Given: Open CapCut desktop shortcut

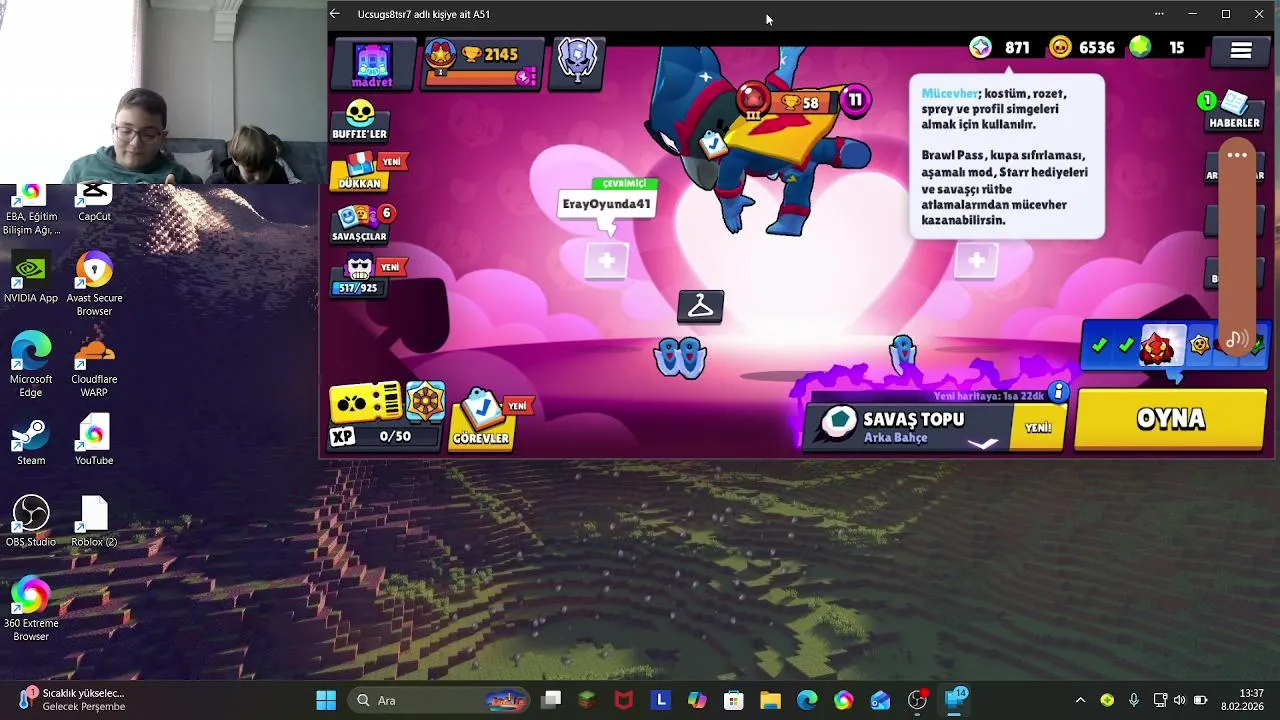Looking at the screenshot, I should coord(94,203).
